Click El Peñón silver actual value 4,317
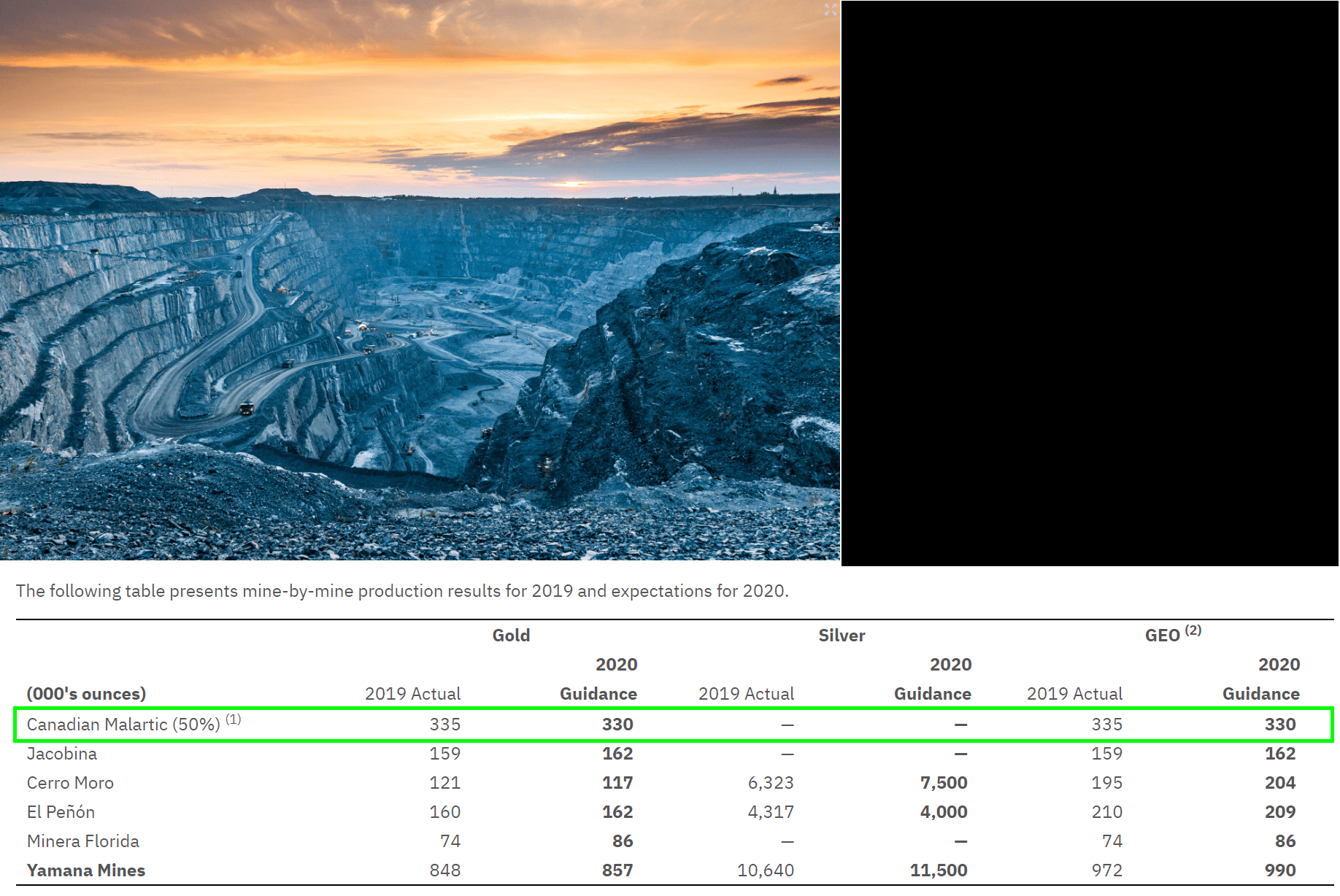The height and width of the screenshot is (896, 1340). [771, 812]
